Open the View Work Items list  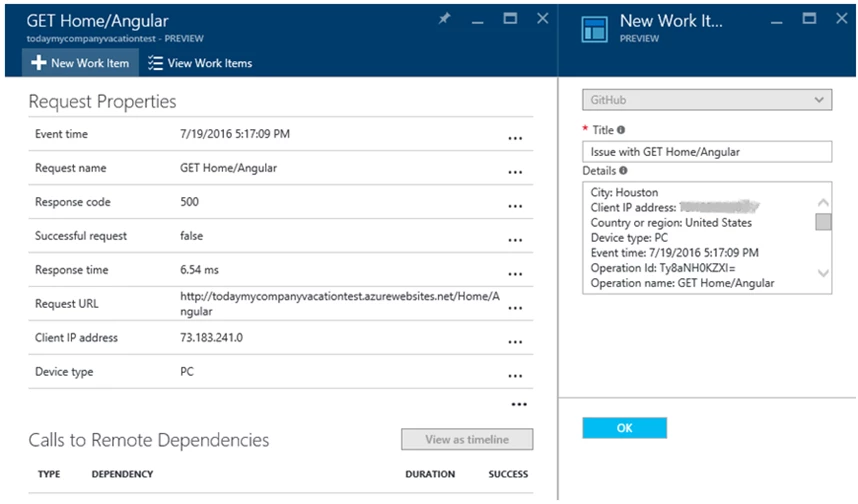tap(200, 63)
